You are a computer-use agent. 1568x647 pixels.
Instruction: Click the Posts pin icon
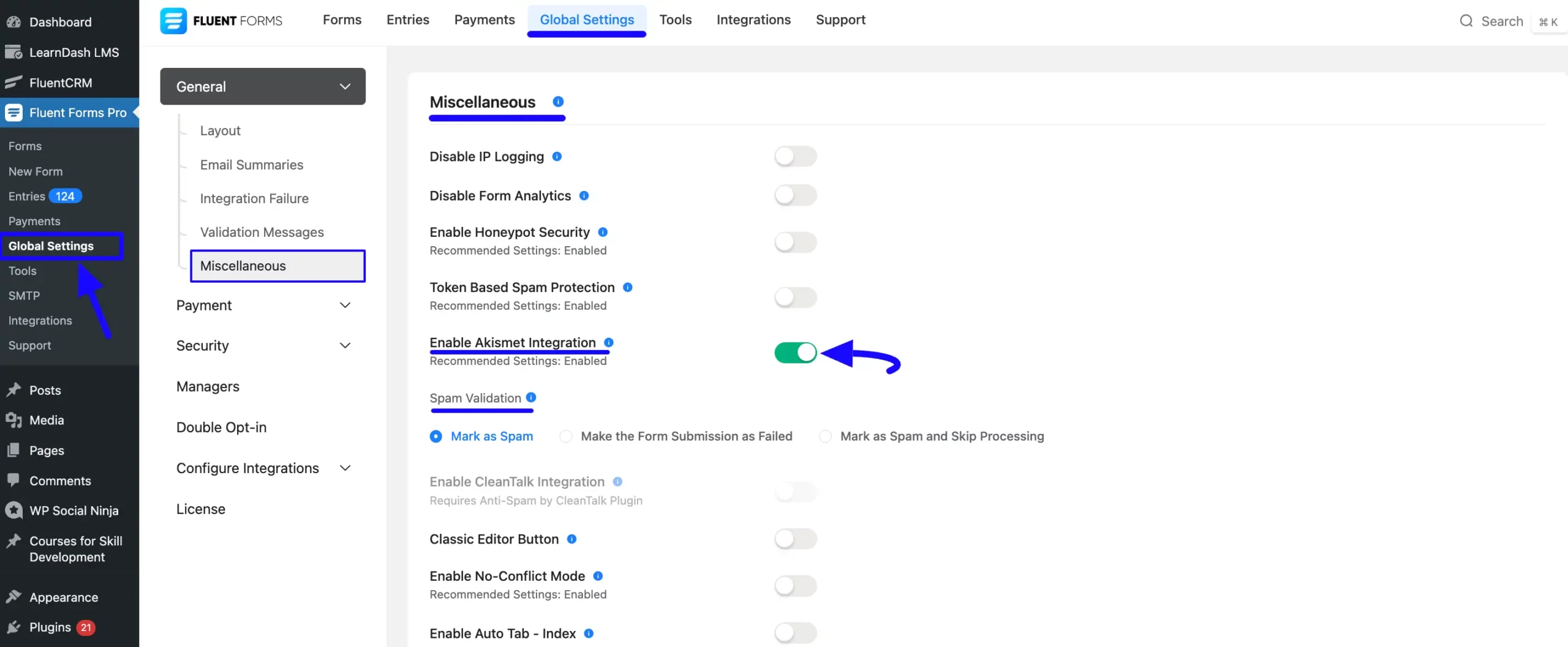click(13, 390)
